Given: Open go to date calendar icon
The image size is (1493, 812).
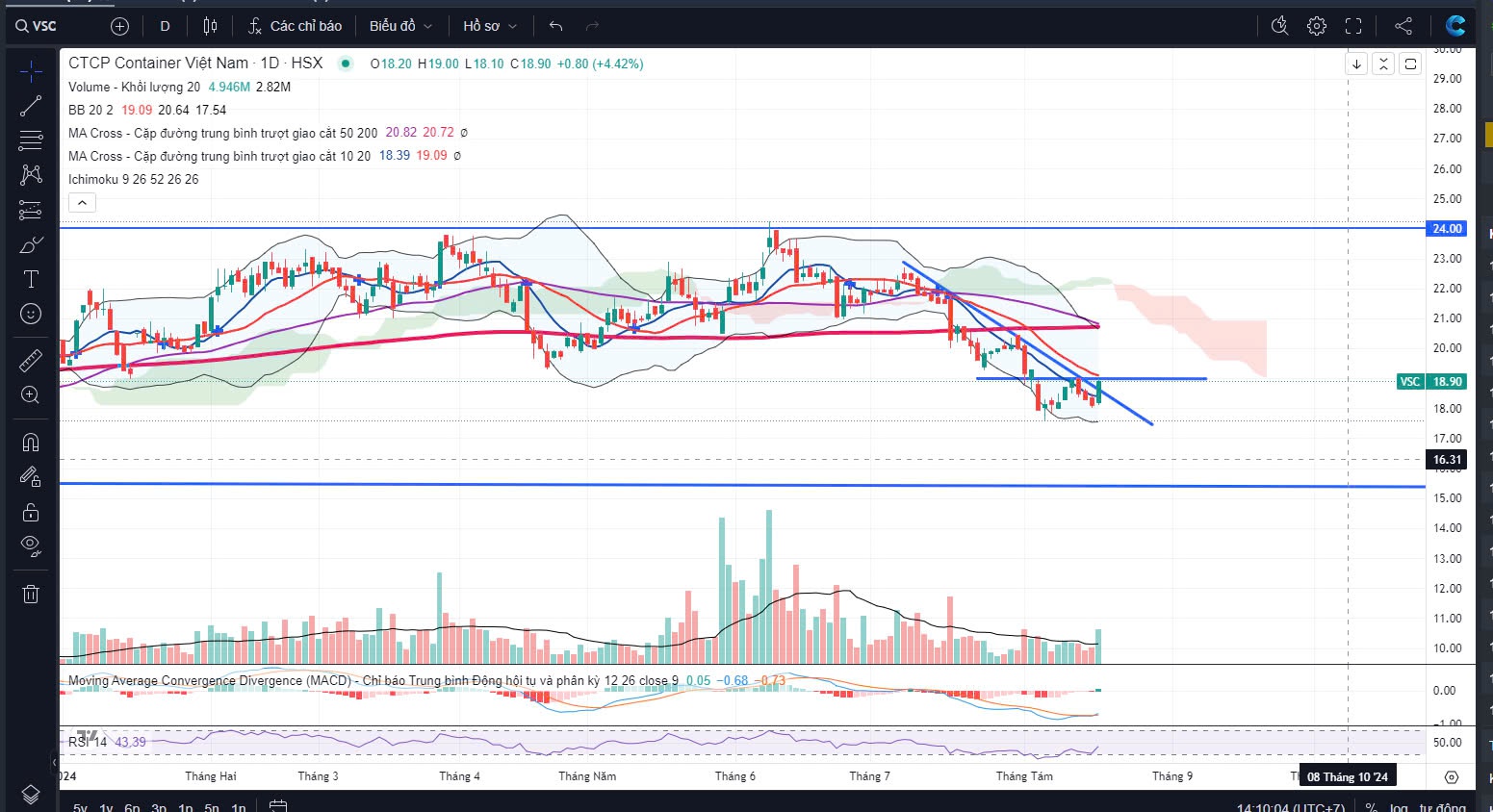Looking at the screenshot, I should (278, 806).
